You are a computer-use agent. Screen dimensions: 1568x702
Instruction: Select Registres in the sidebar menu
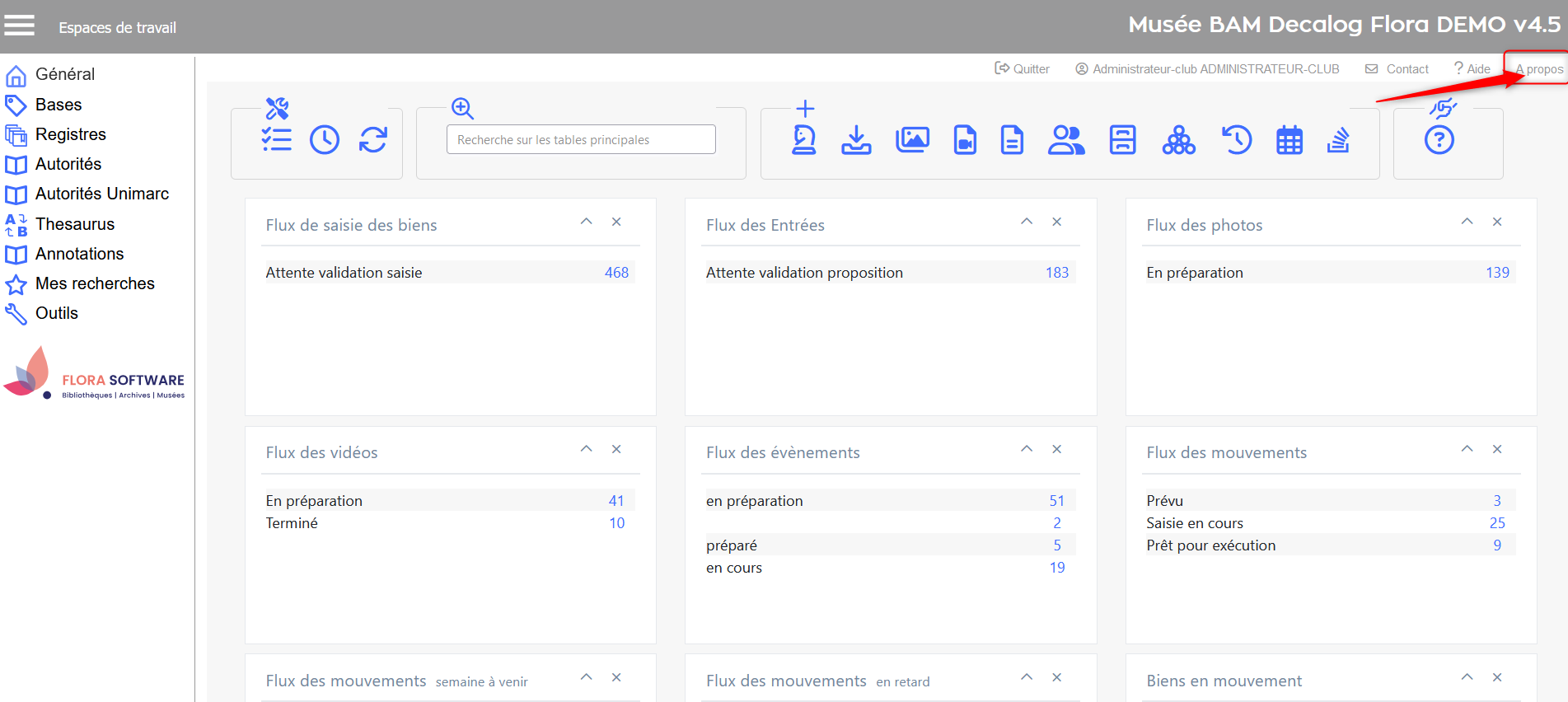[x=70, y=134]
